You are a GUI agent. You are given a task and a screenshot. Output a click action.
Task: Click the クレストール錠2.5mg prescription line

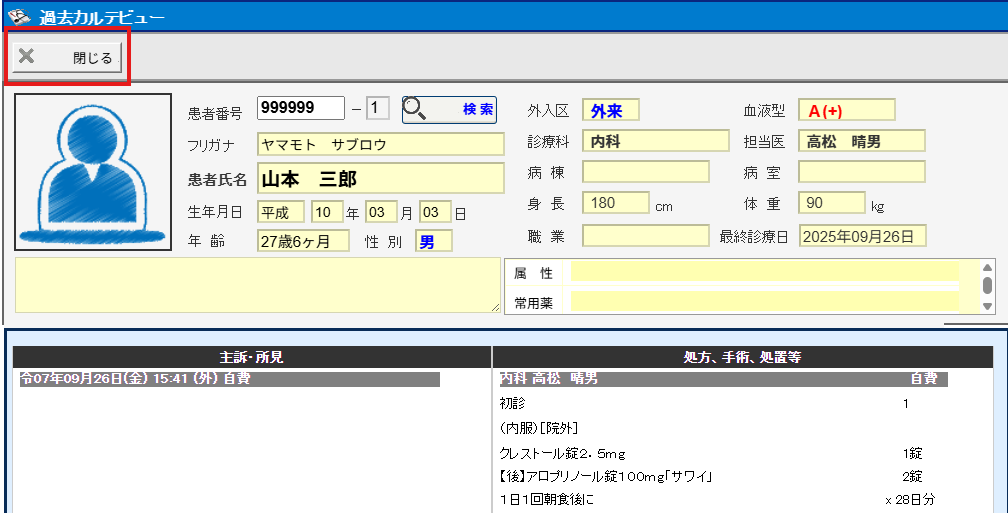[x=562, y=453]
